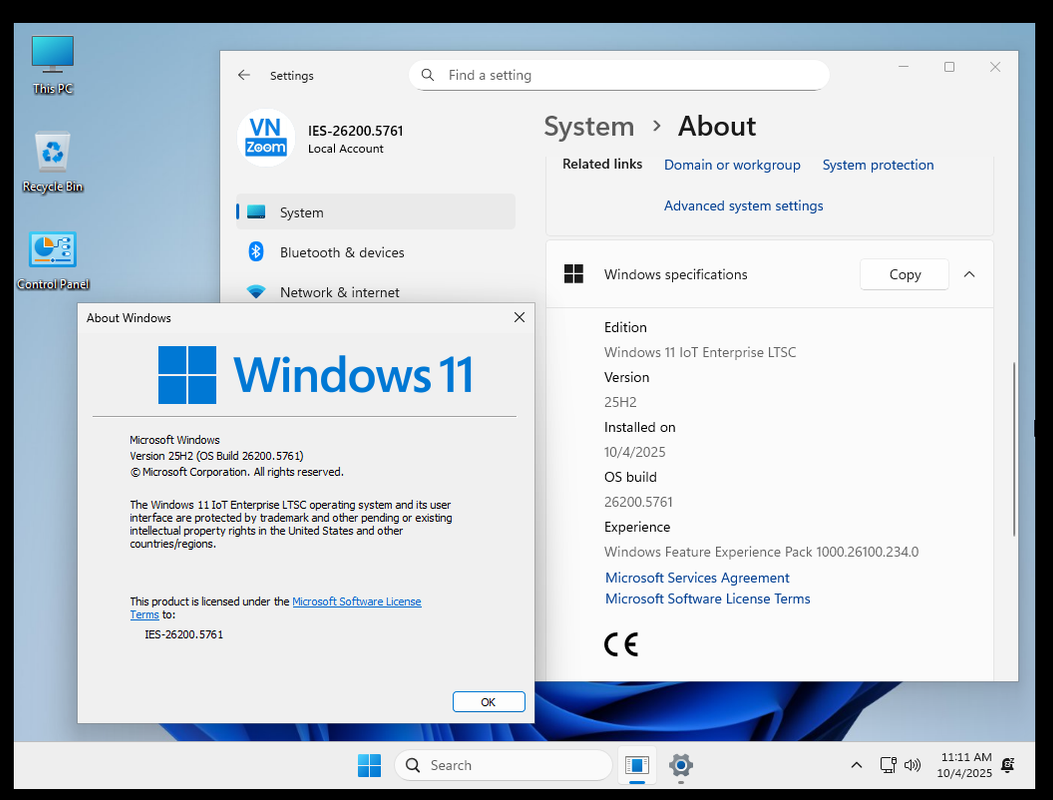
Task: Click the taskbar Search box
Action: 503,765
